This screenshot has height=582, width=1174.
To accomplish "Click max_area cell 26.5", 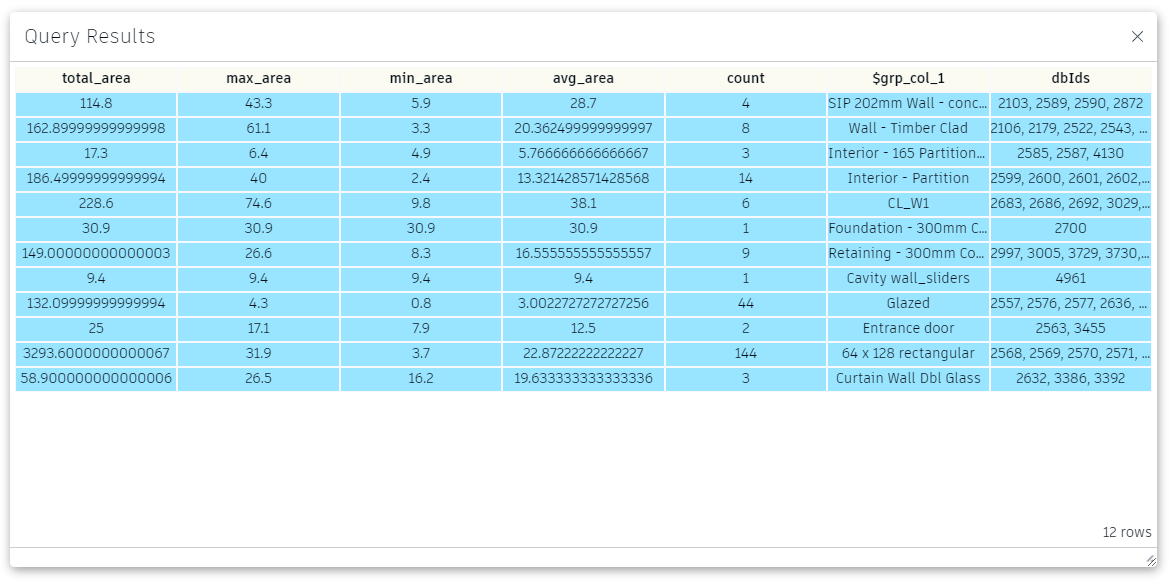I will point(258,378).
